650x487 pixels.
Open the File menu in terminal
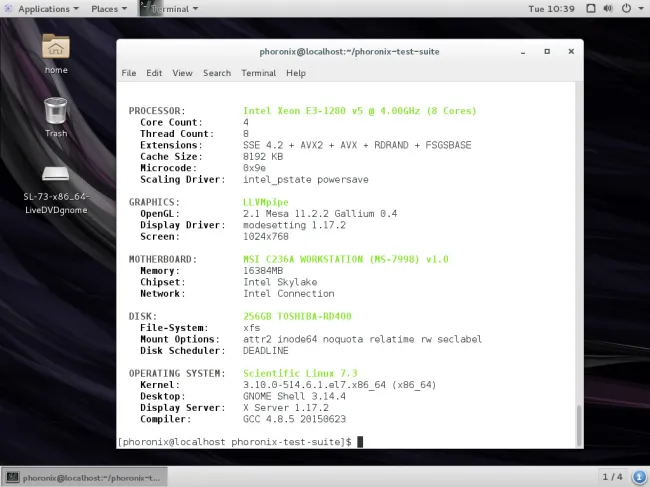[x=129, y=73]
